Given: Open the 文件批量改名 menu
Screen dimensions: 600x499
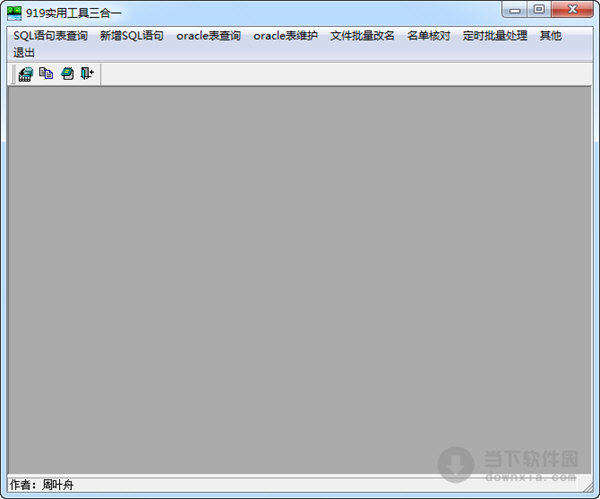Looking at the screenshot, I should coord(362,36).
